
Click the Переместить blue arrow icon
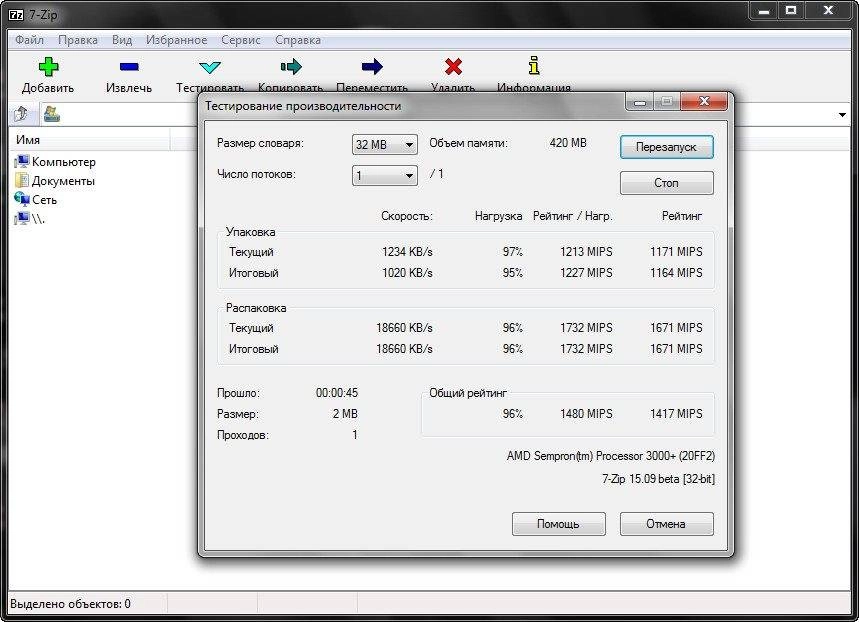372,67
